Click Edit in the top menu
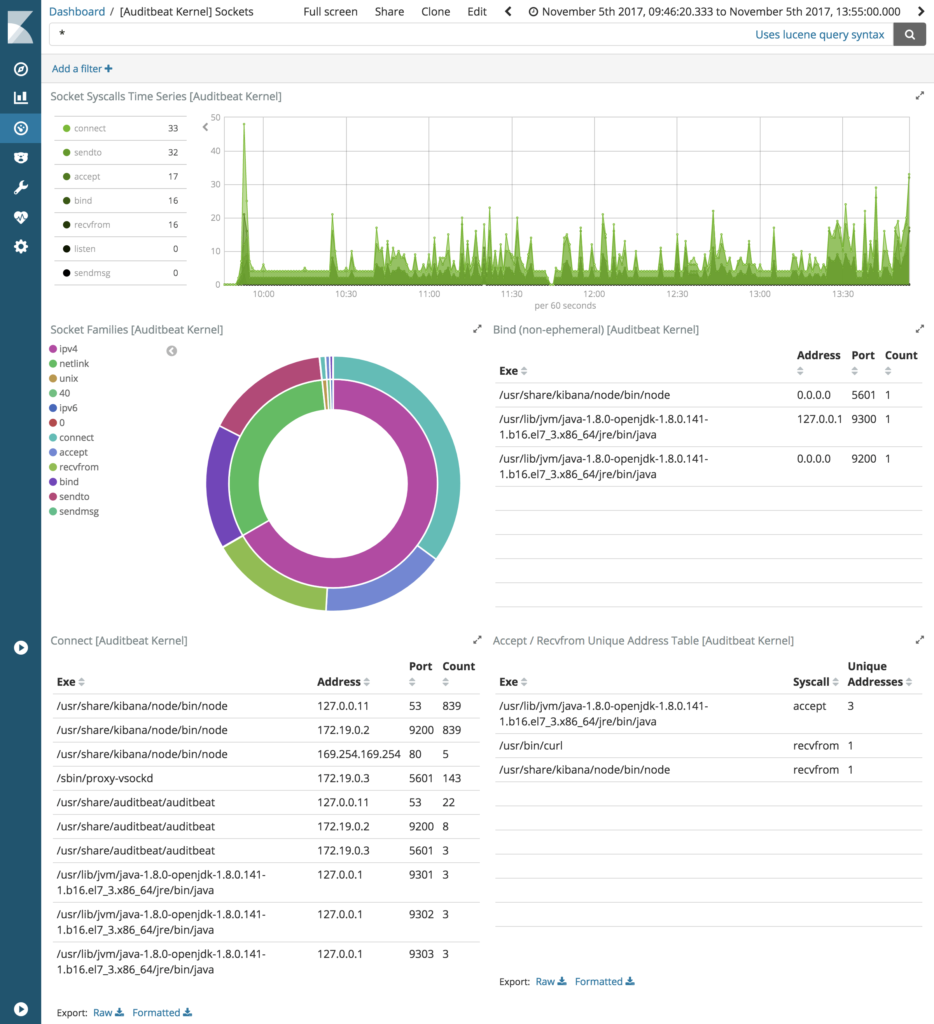The width and height of the screenshot is (934, 1024). pyautogui.click(x=476, y=11)
